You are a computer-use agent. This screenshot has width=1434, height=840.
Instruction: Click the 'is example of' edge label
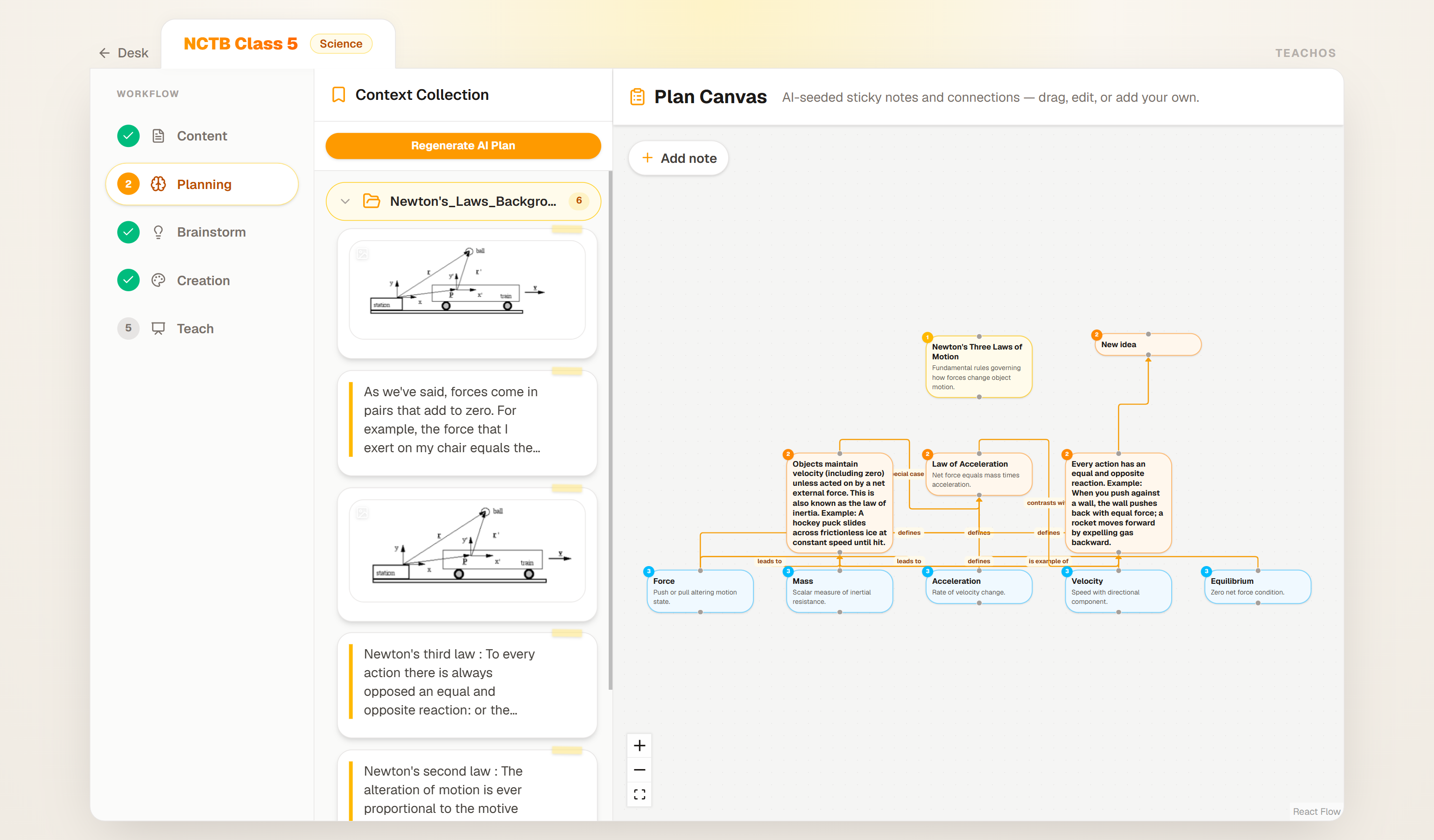point(1048,561)
